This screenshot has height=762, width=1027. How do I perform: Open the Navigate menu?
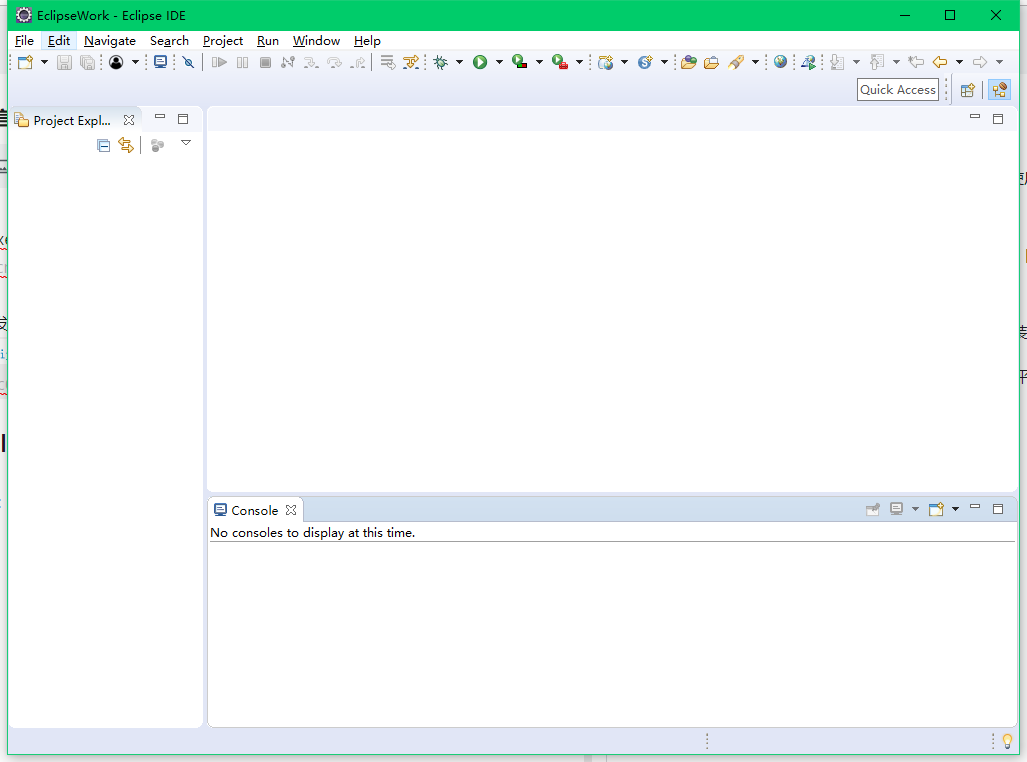[110, 41]
